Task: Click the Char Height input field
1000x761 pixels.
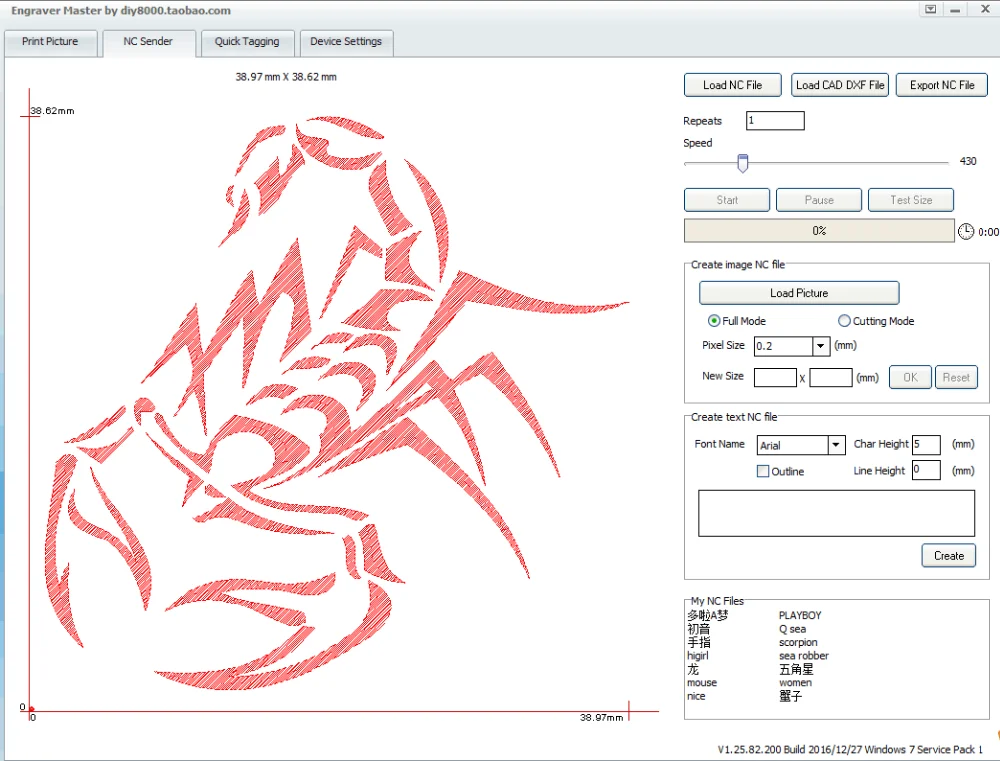Action: 926,444
